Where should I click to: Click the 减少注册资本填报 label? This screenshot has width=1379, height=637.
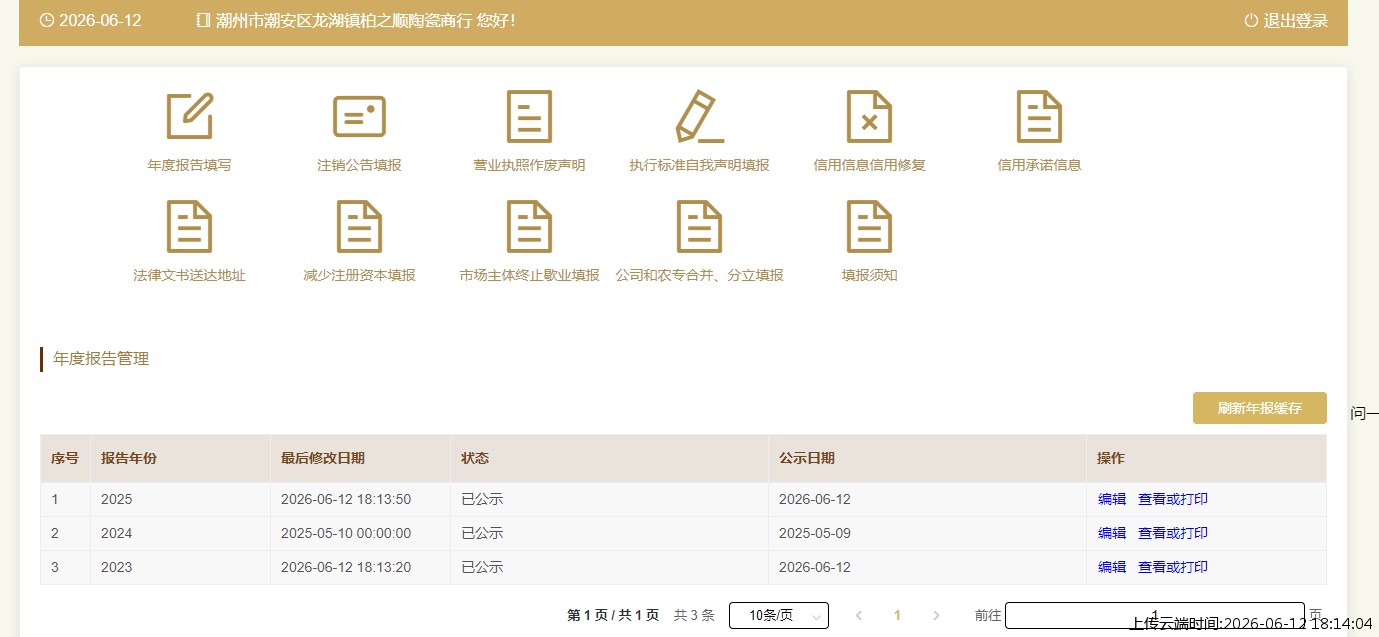[359, 275]
